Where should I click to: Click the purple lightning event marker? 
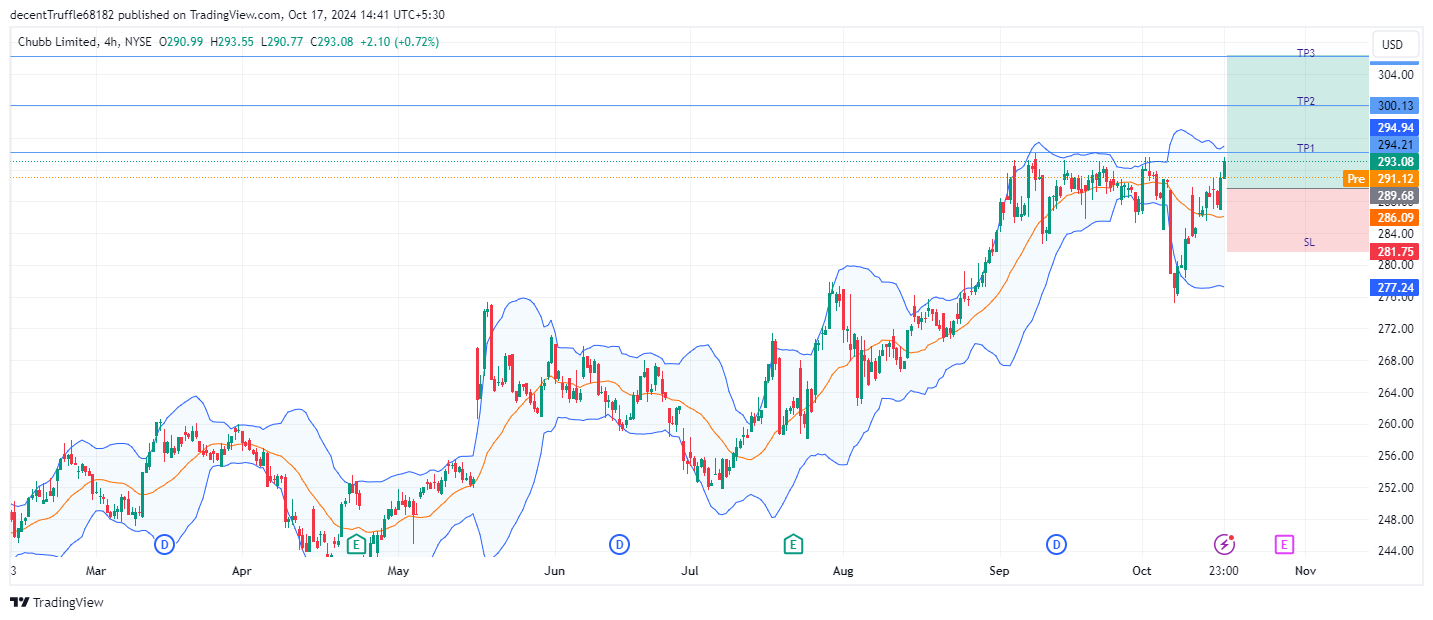click(1224, 545)
